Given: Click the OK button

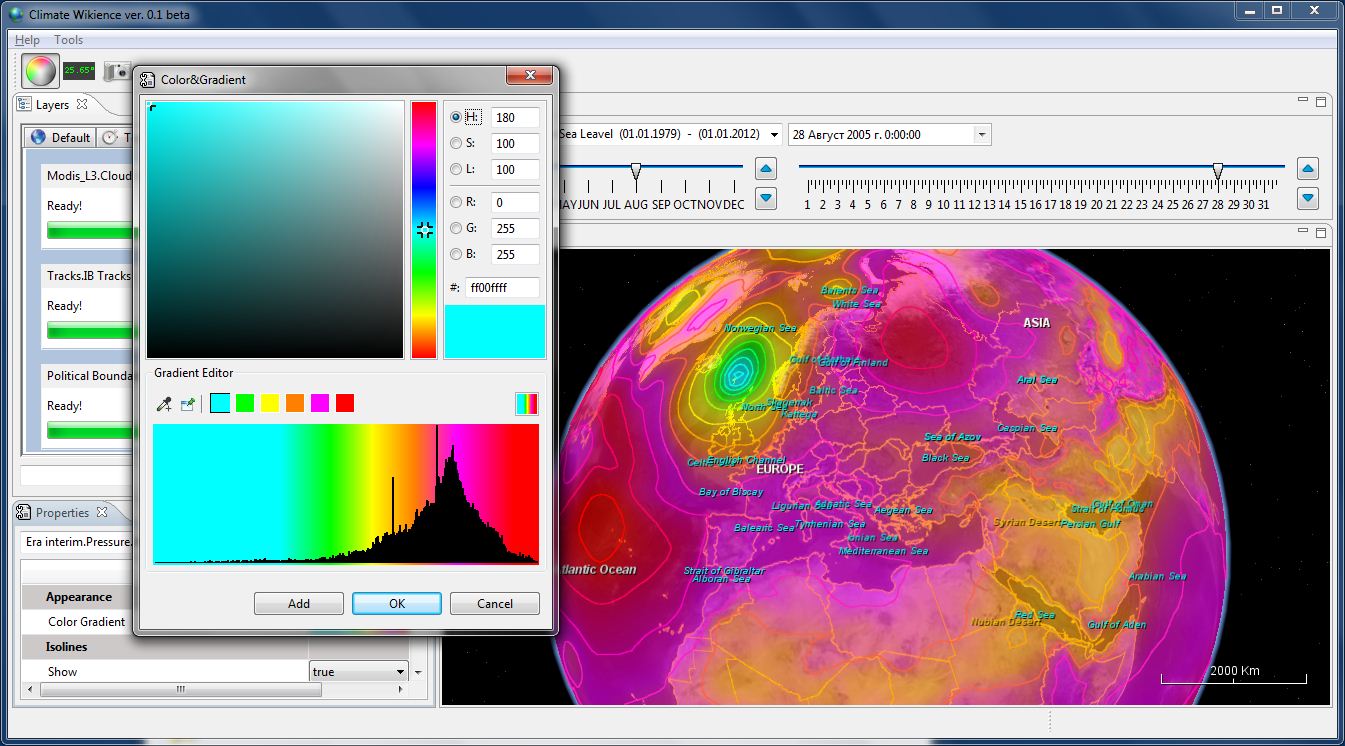Looking at the screenshot, I should pos(397,604).
